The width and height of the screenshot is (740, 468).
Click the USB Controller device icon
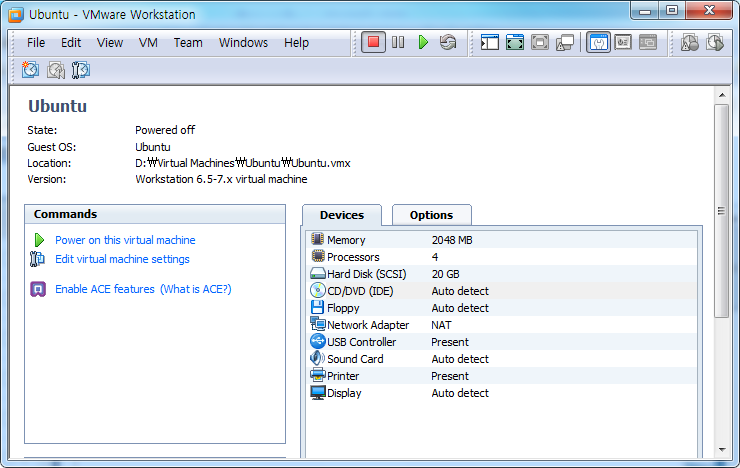click(x=318, y=341)
